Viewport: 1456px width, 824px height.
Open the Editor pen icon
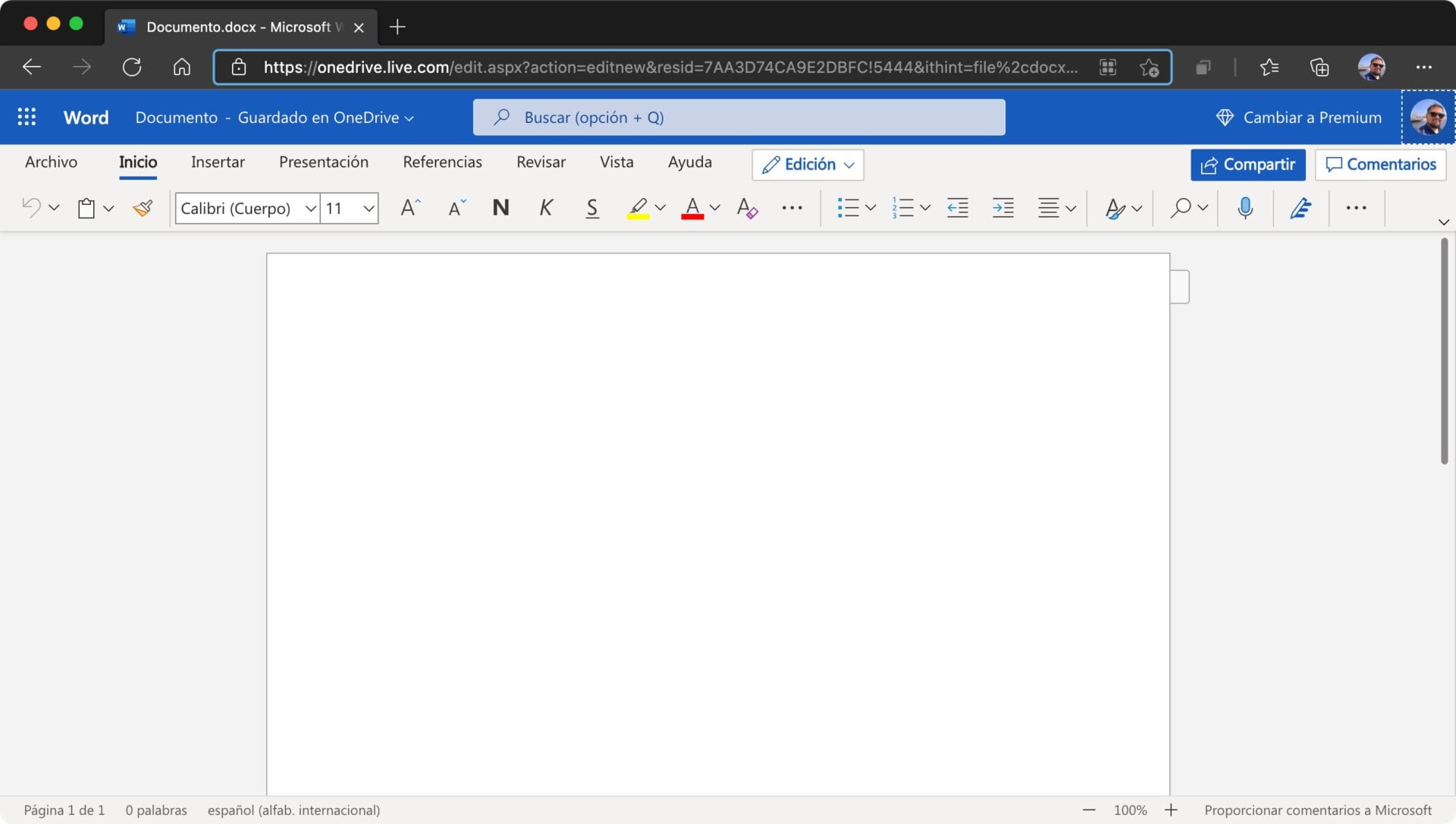pos(1301,208)
